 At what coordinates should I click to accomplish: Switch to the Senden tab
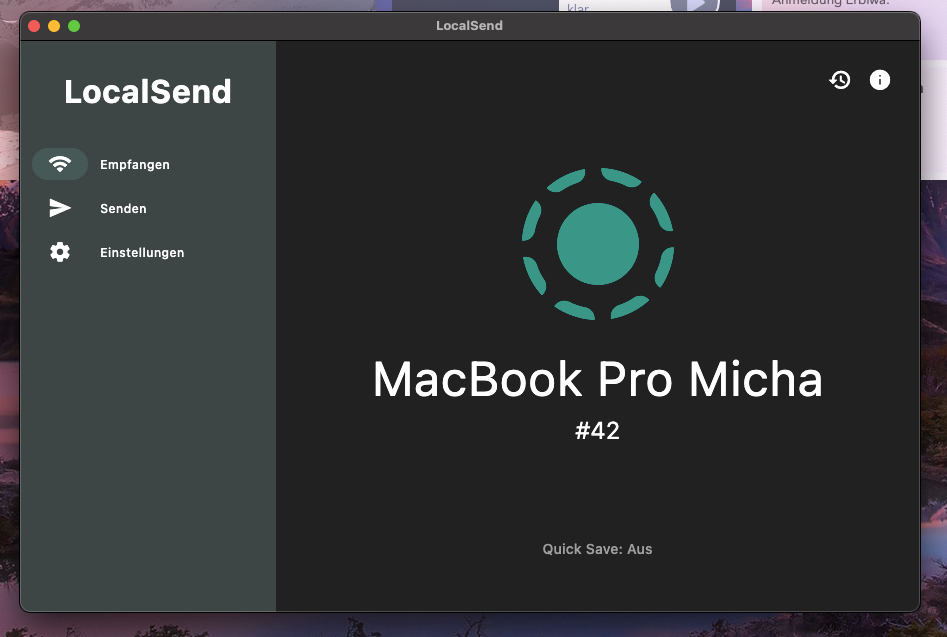pyautogui.click(x=123, y=208)
